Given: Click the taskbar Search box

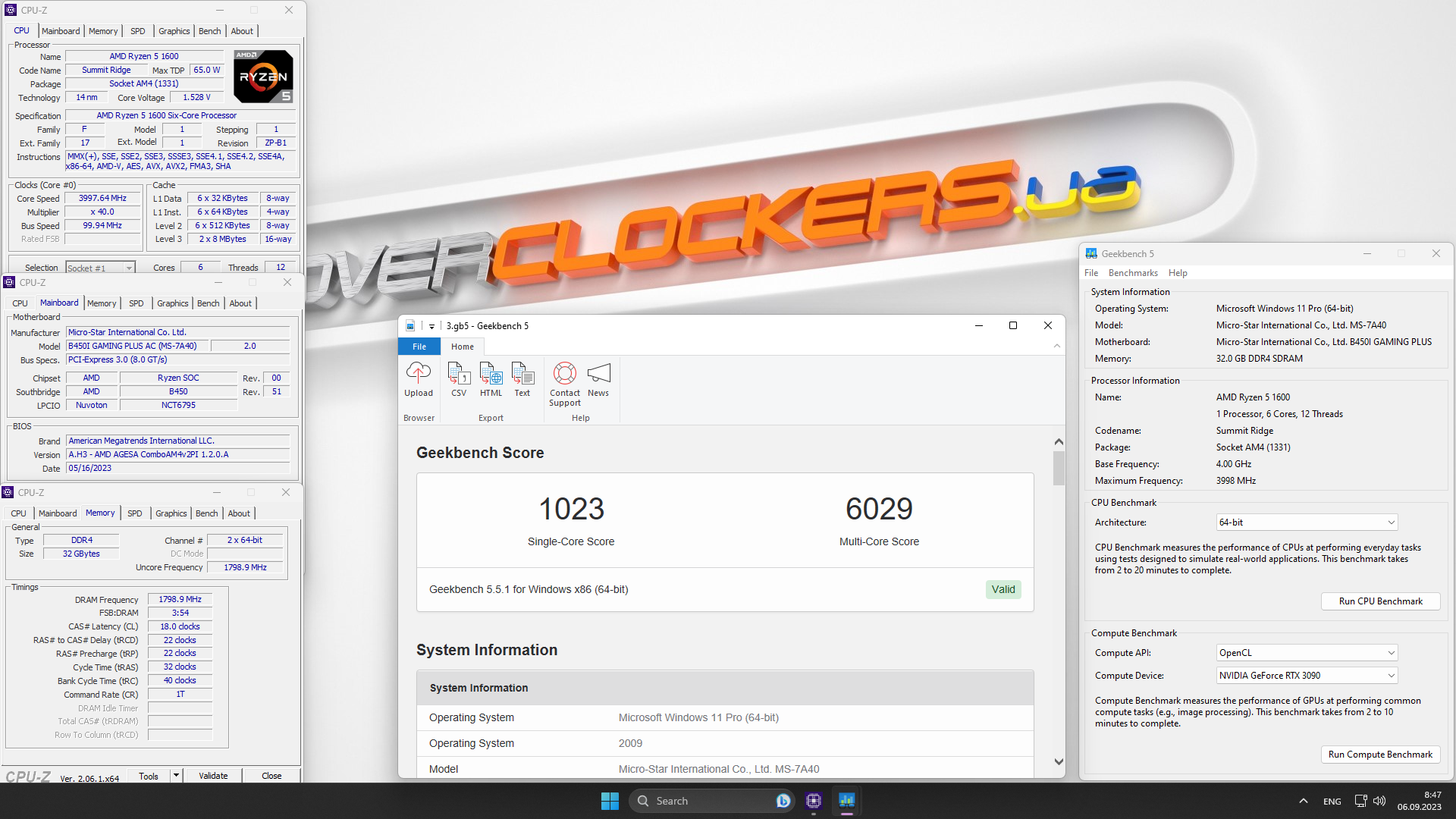Looking at the screenshot, I should click(713, 801).
